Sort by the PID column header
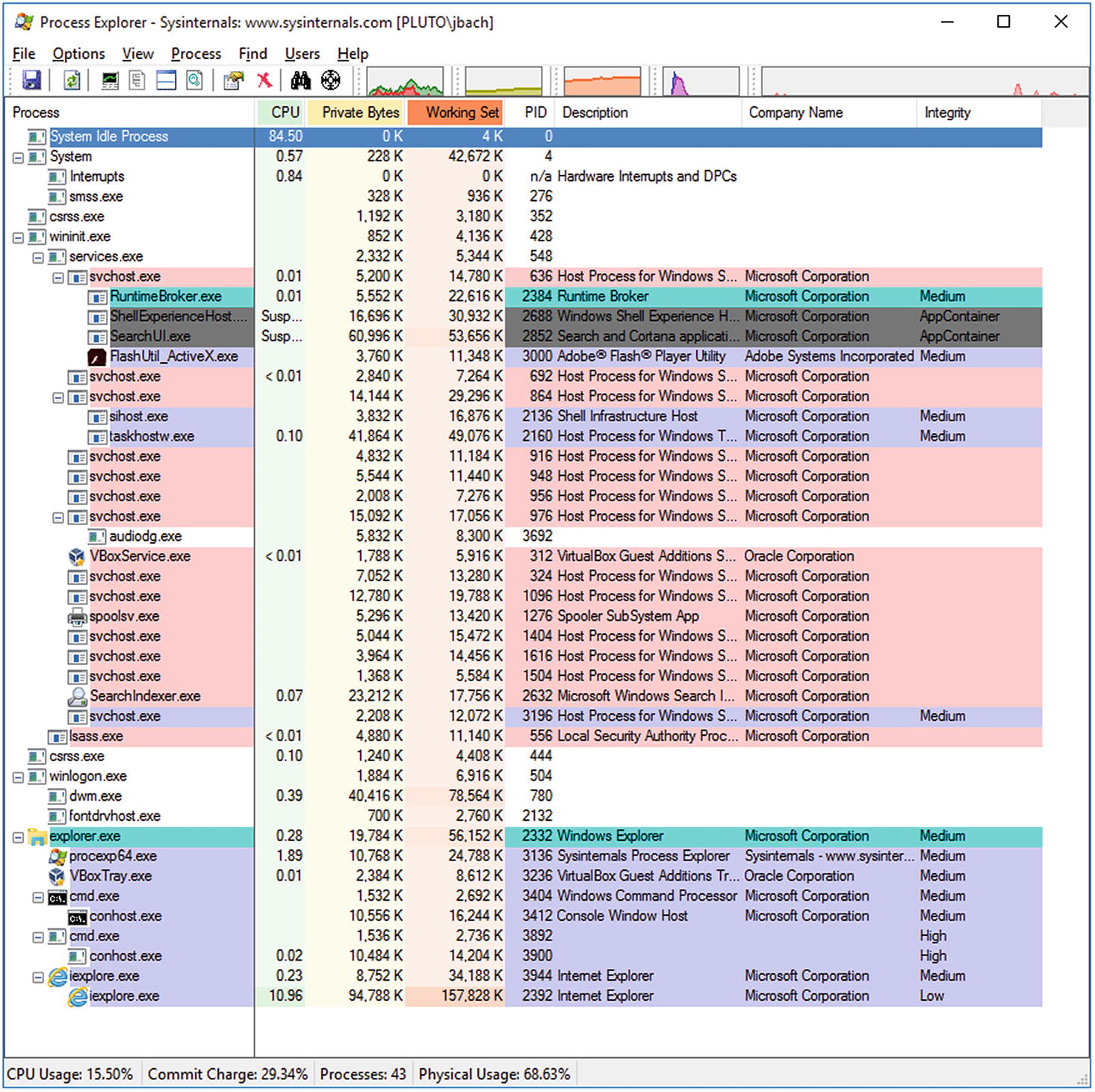 pyautogui.click(x=531, y=113)
